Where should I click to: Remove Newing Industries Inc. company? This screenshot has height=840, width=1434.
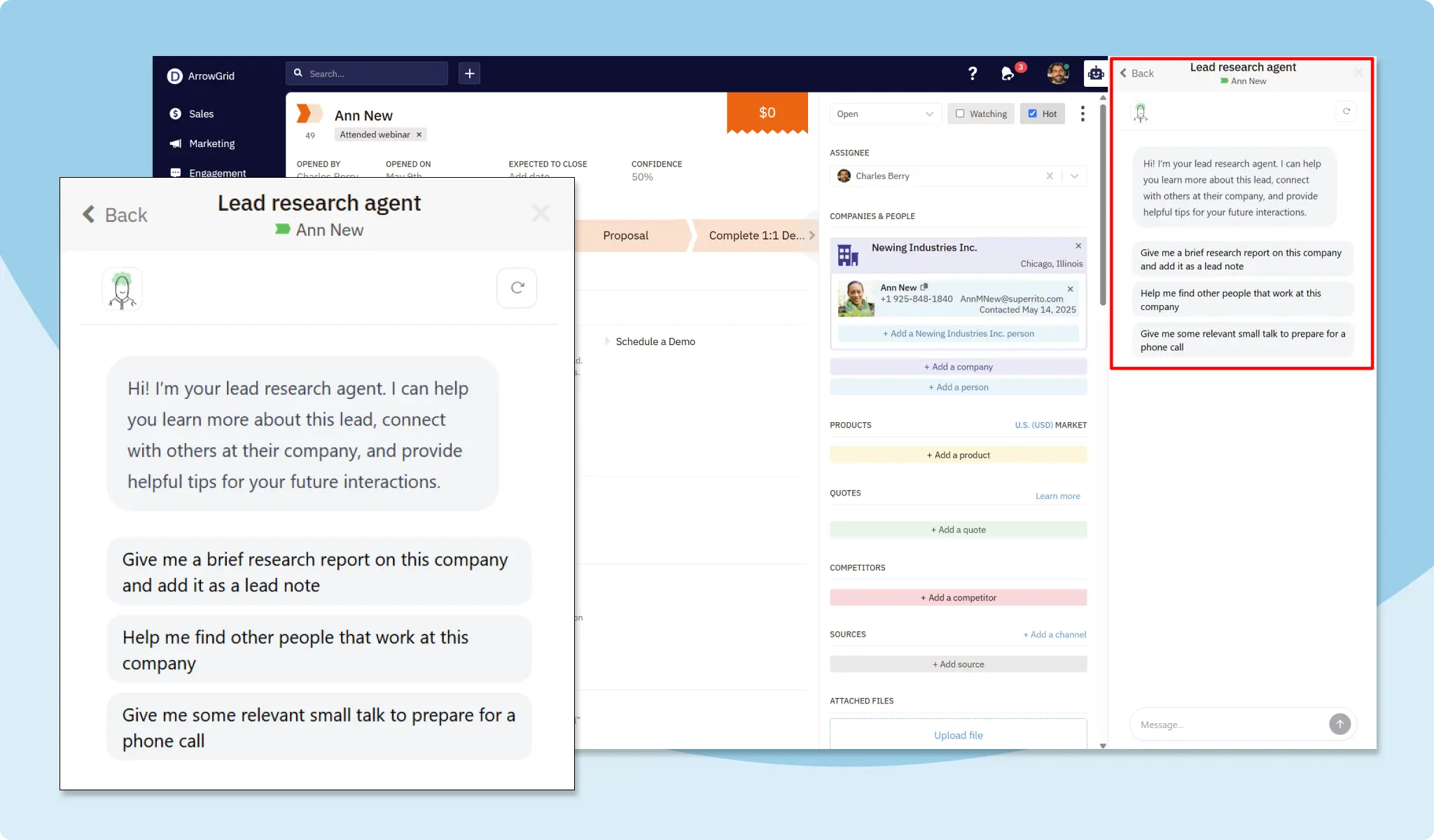(x=1078, y=246)
